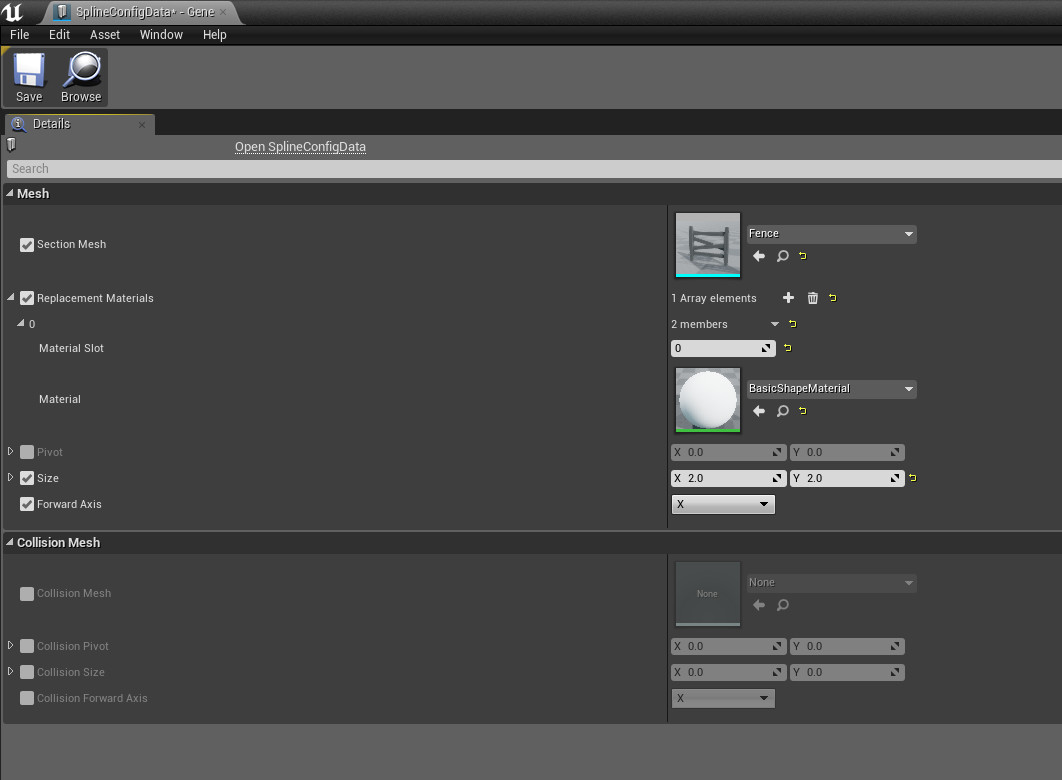Uncheck the Forward Axis checkbox
The image size is (1062, 780).
coord(26,504)
